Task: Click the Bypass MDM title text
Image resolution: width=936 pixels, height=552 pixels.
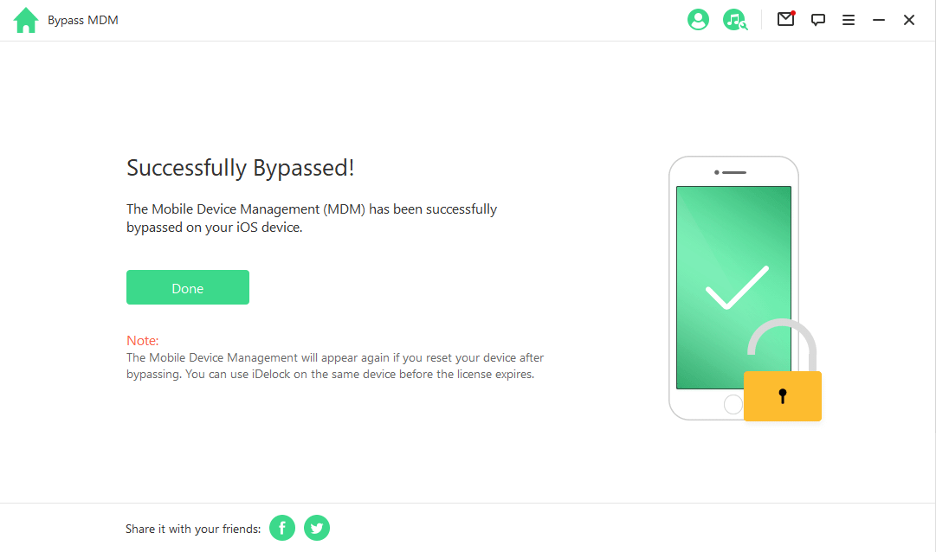Action: 83,20
